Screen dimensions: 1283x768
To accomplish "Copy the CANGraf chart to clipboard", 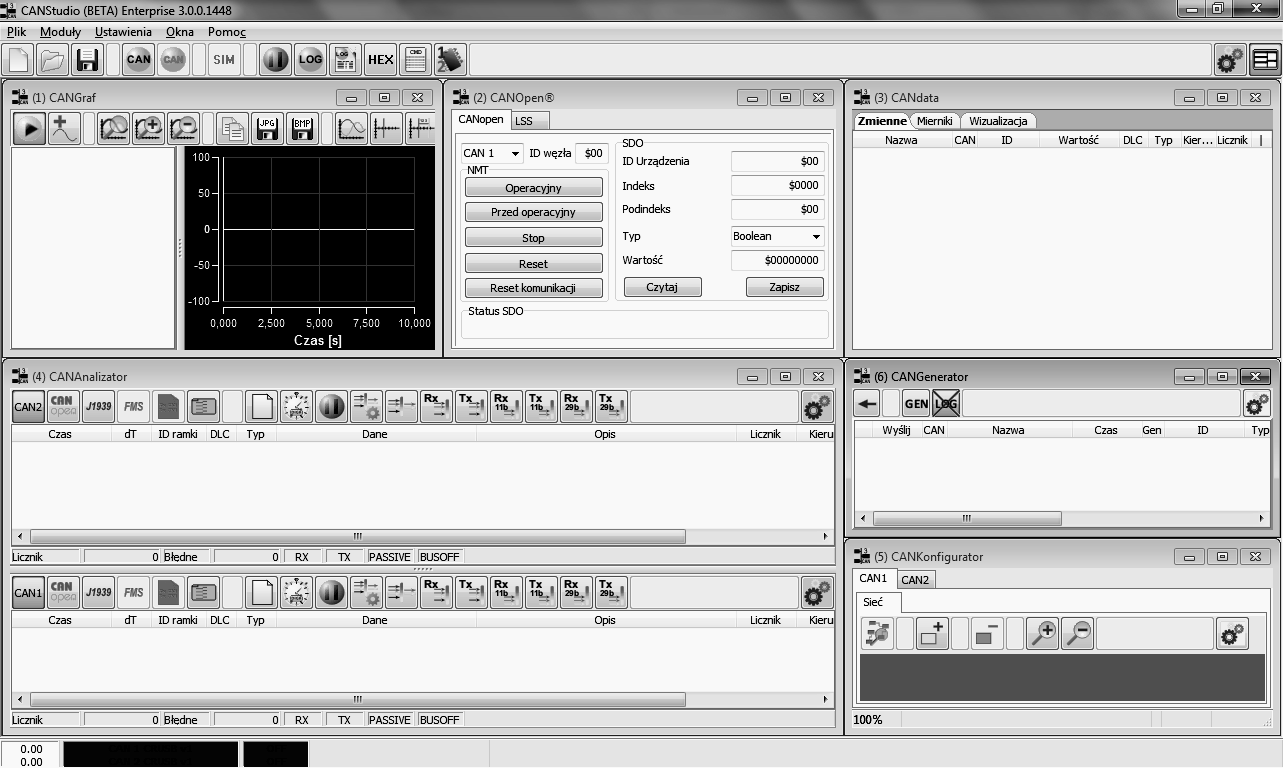I will pyautogui.click(x=233, y=129).
